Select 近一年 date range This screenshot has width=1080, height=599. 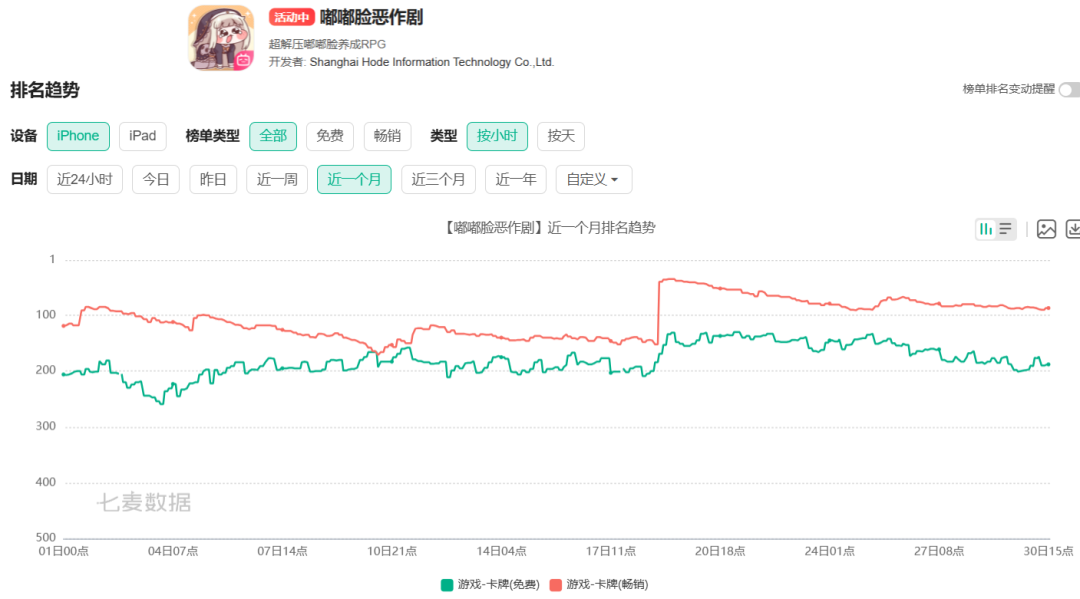(x=516, y=180)
